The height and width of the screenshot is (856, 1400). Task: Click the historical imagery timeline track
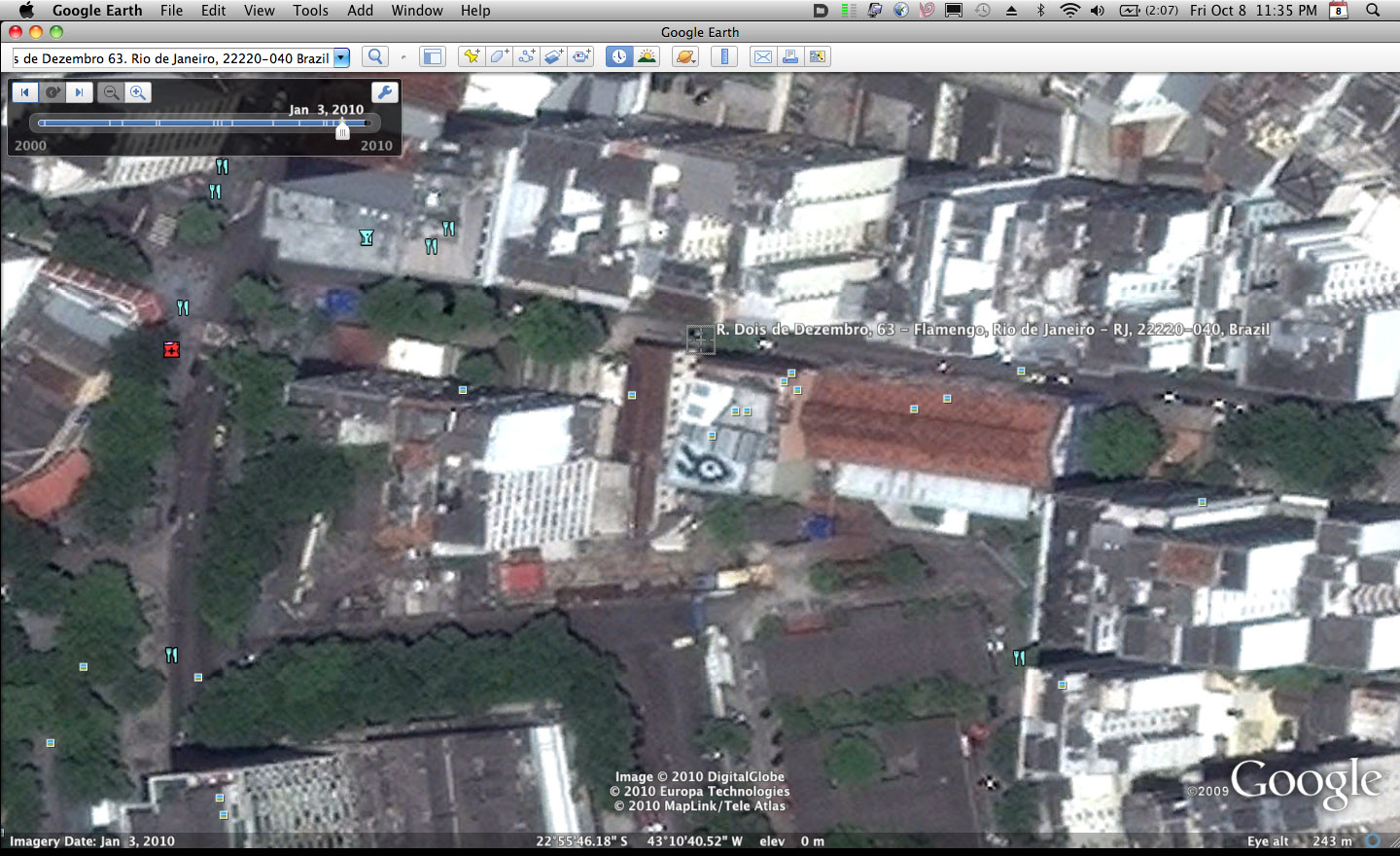(204, 123)
